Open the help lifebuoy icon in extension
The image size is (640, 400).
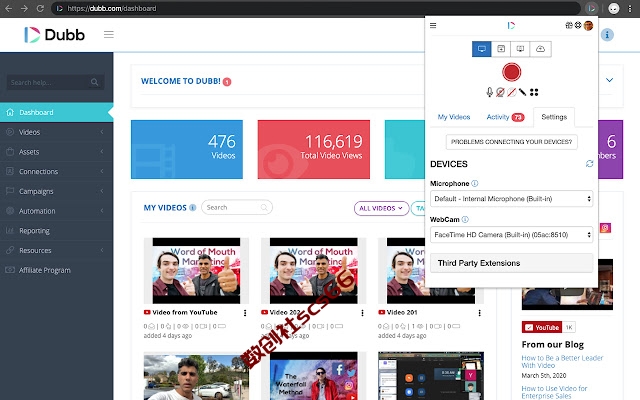(x=578, y=25)
